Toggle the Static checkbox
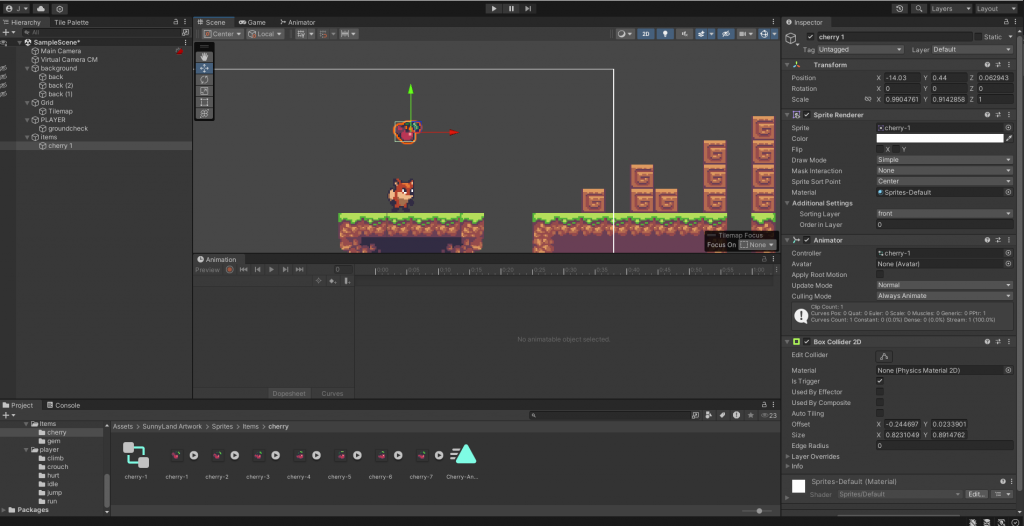The height and width of the screenshot is (526, 1024). pos(978,37)
